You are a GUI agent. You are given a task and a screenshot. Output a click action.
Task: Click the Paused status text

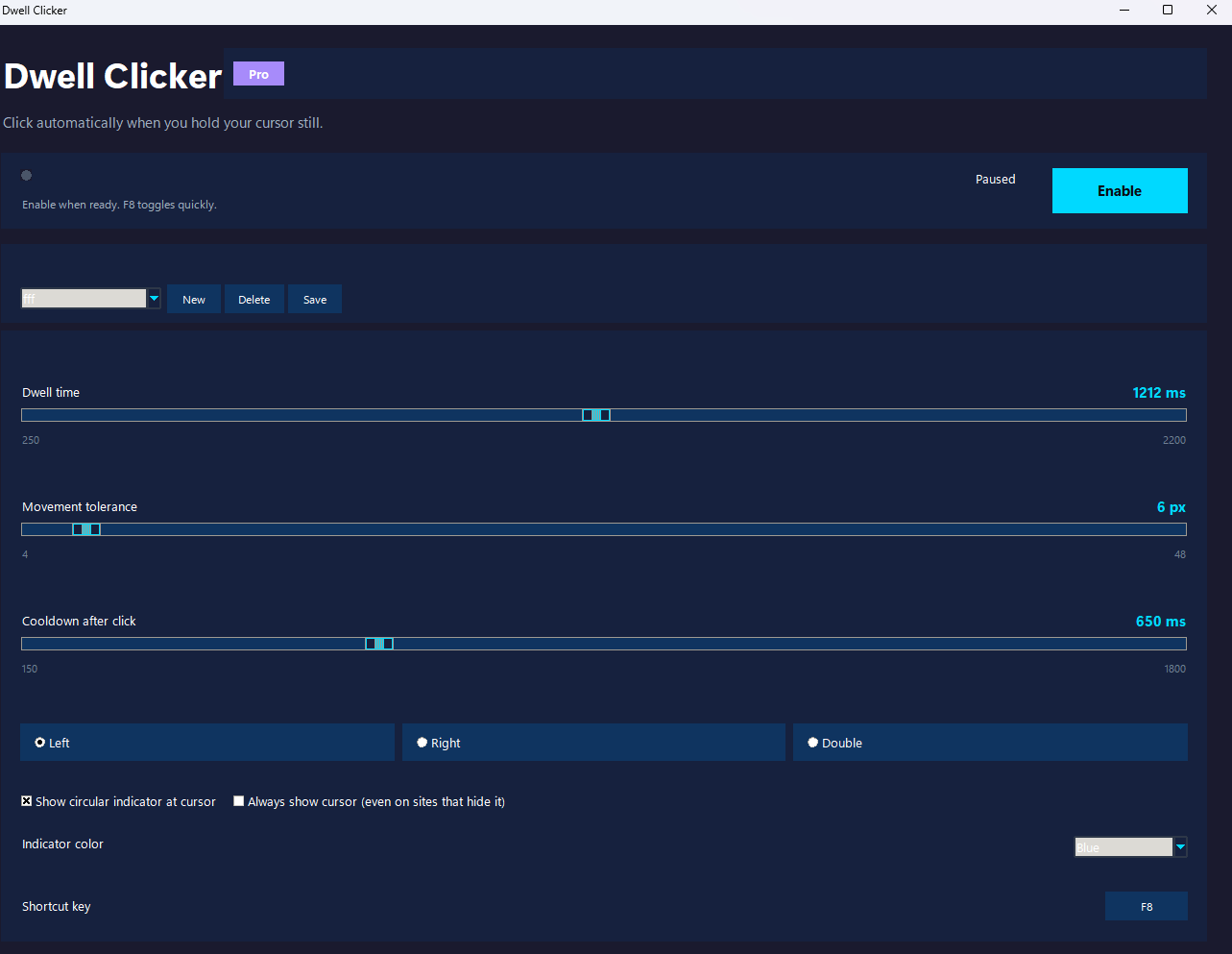[x=996, y=180]
